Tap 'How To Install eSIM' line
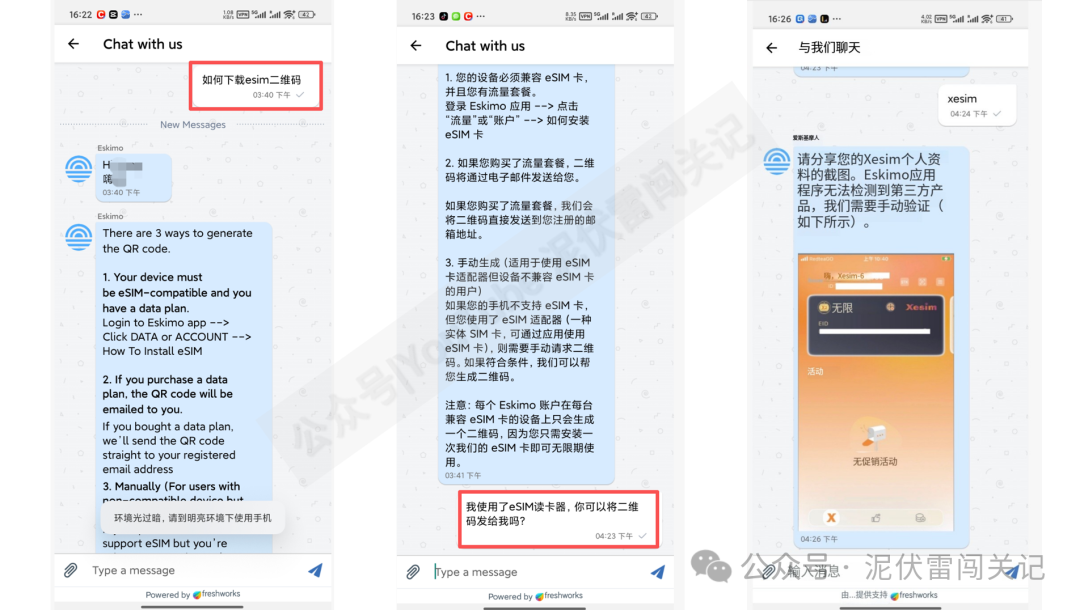Viewport: 1080px width, 610px height. 152,351
